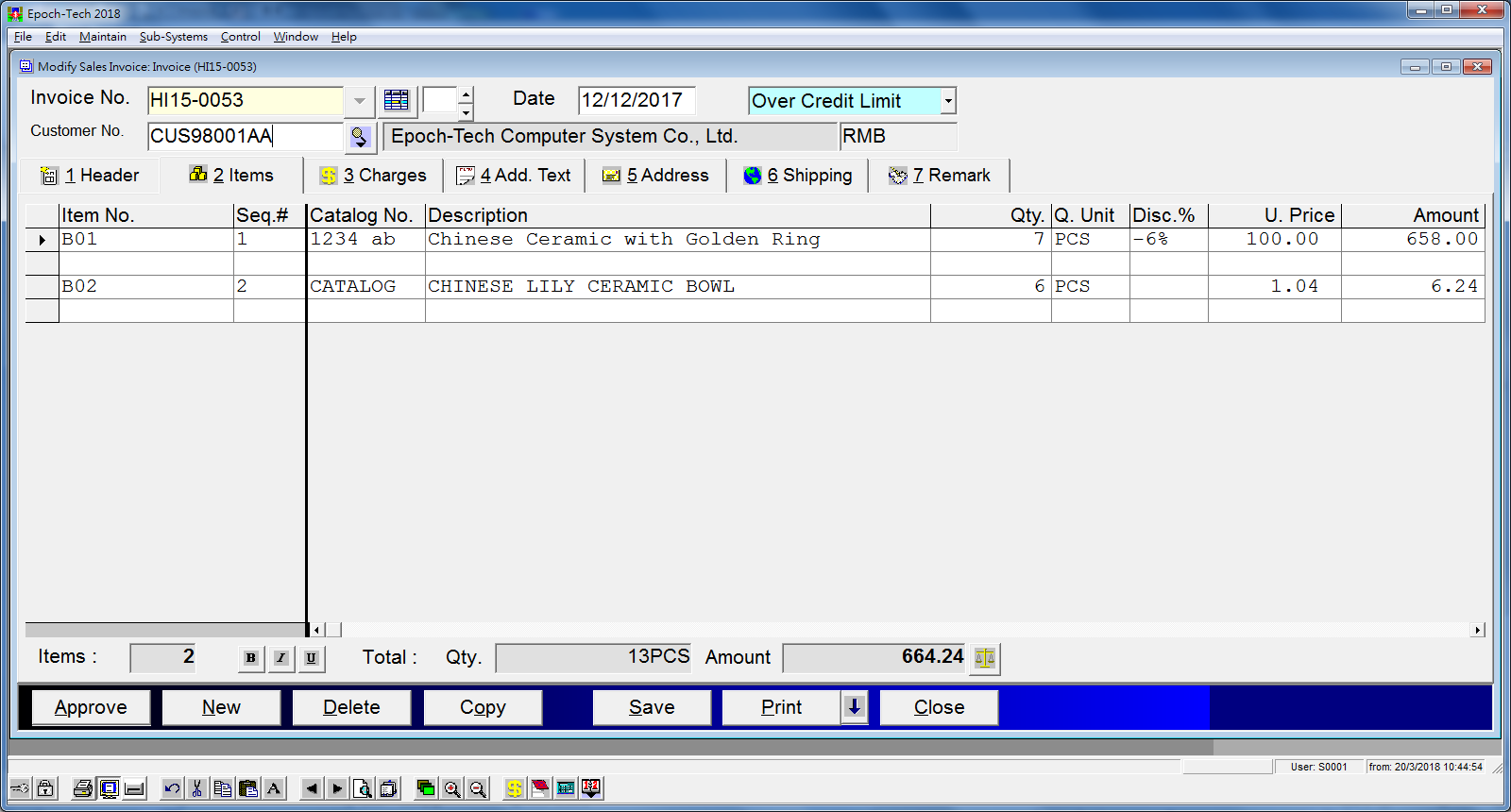Open the File menu
This screenshot has height=812, width=1511.
(x=24, y=37)
